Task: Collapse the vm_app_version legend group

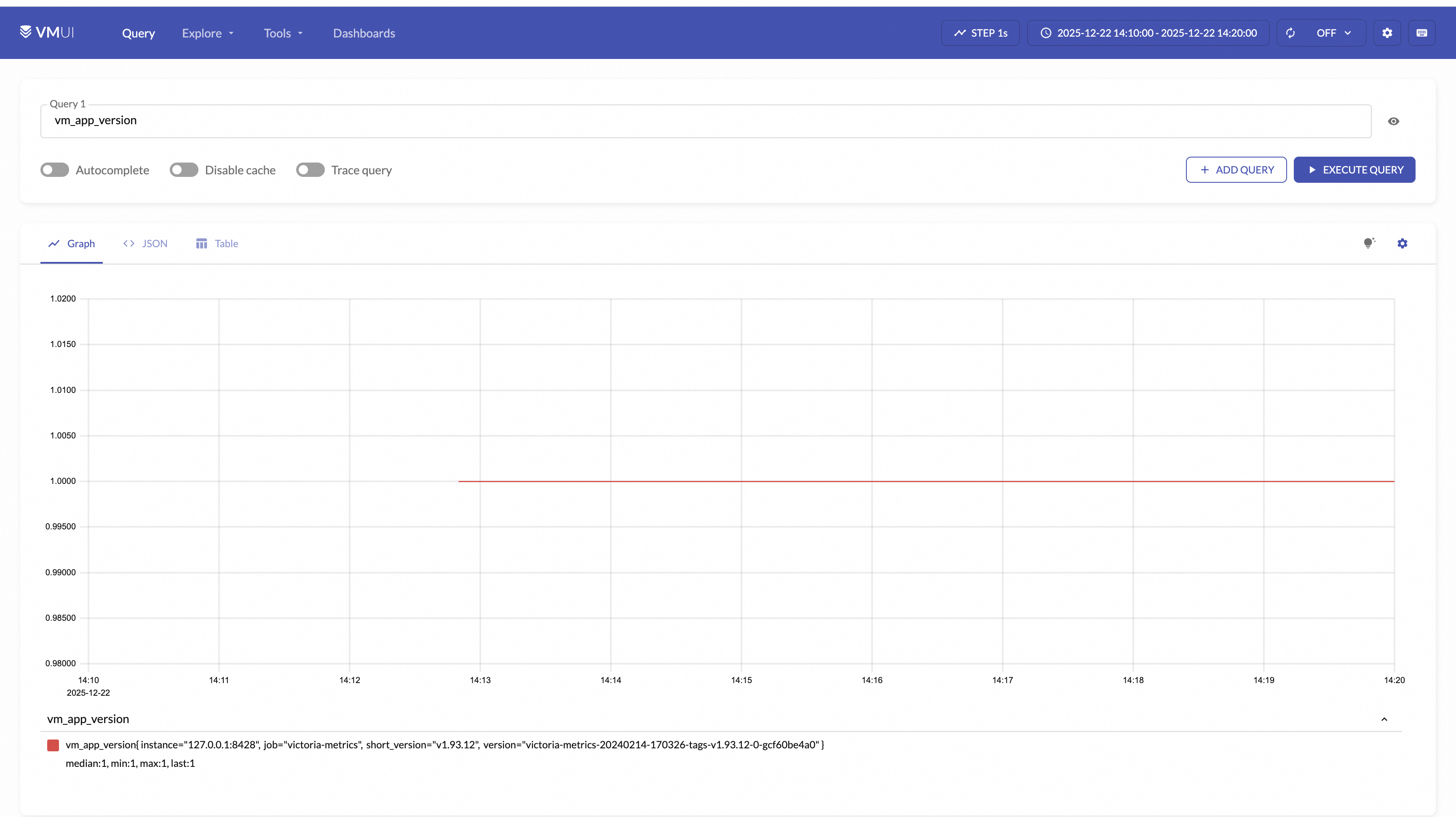Action: point(1384,719)
